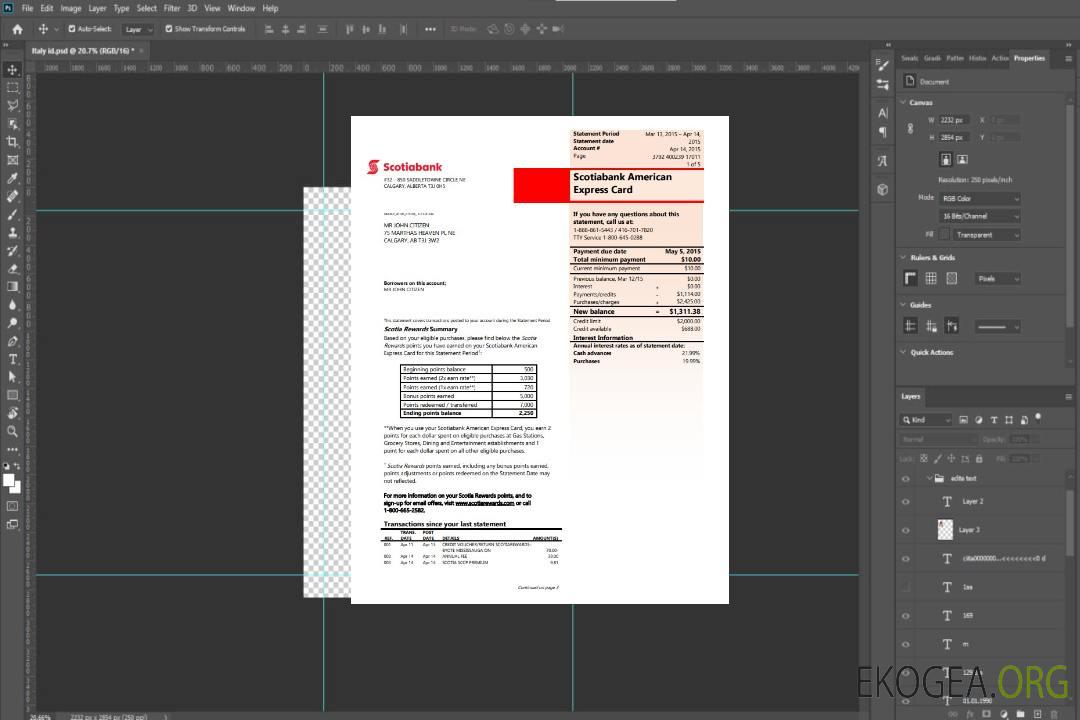Select the Crop tool
The image size is (1080, 720).
(x=12, y=142)
